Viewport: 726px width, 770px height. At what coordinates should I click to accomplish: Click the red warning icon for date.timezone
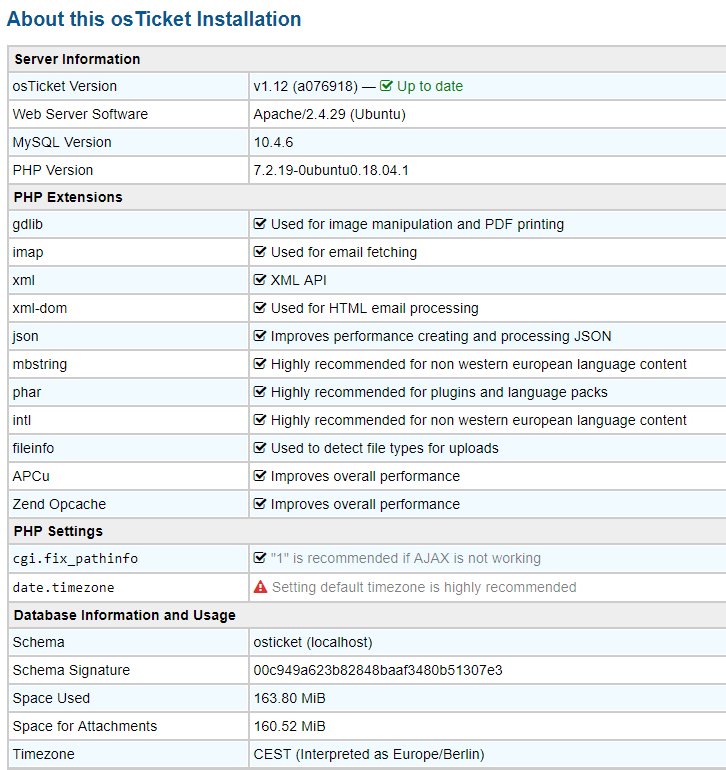point(260,587)
